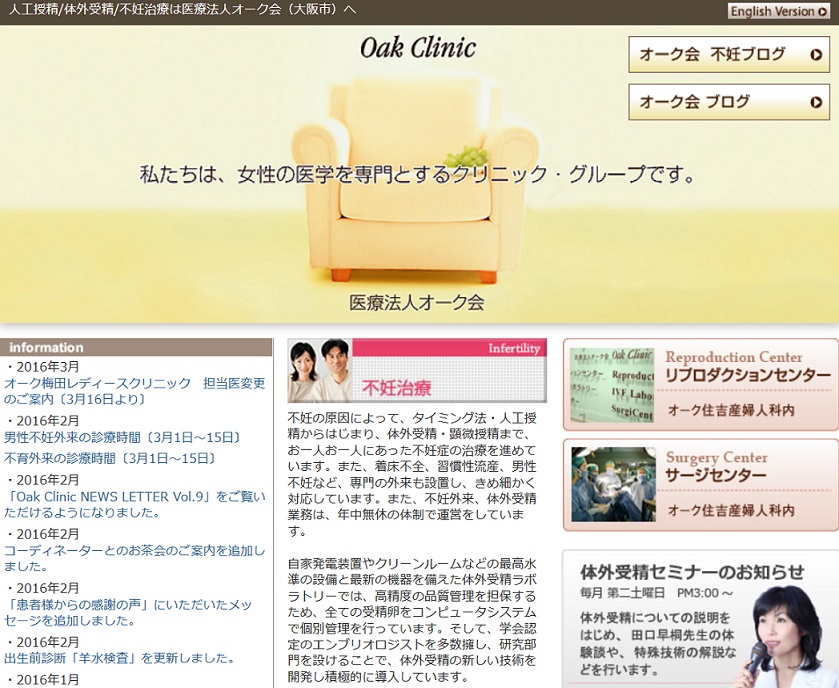Click the tagline 私たちは、女性の医学を専門とする
Screen dimensions: 839x688
click(x=416, y=174)
